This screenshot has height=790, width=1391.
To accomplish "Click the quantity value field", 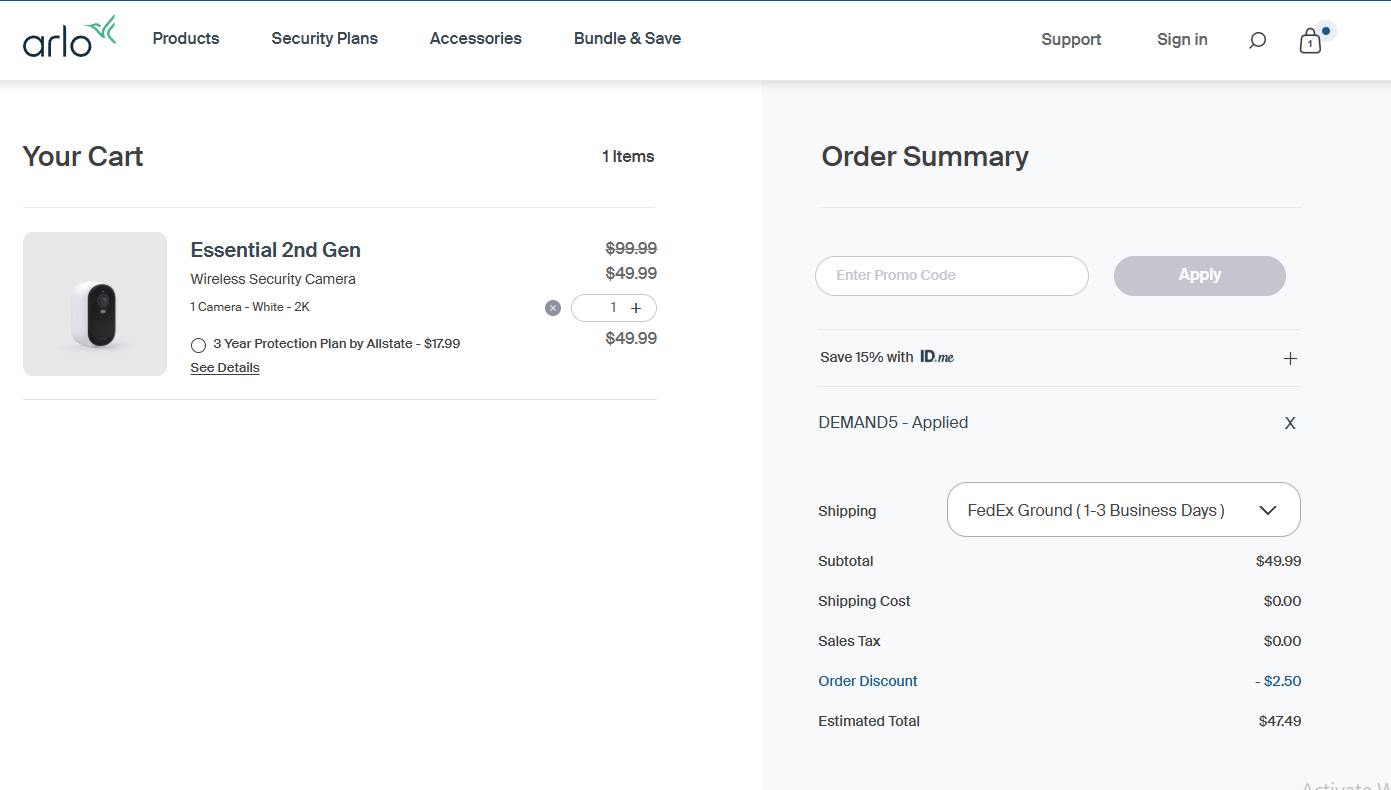I will (613, 308).
